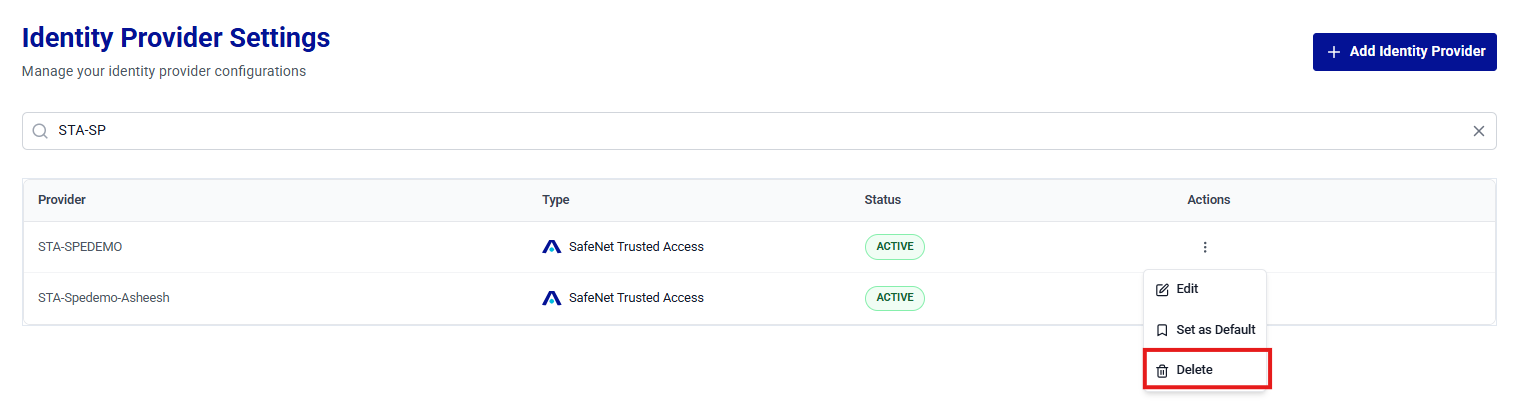
Task: Choose Delete from the actions menu
Action: pyautogui.click(x=1205, y=370)
